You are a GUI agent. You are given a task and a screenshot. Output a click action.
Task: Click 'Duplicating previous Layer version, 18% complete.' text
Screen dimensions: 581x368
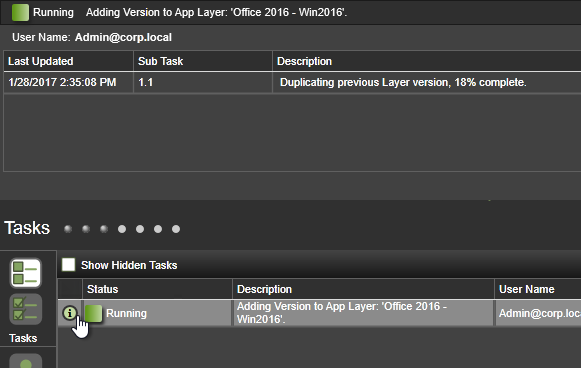(x=403, y=82)
